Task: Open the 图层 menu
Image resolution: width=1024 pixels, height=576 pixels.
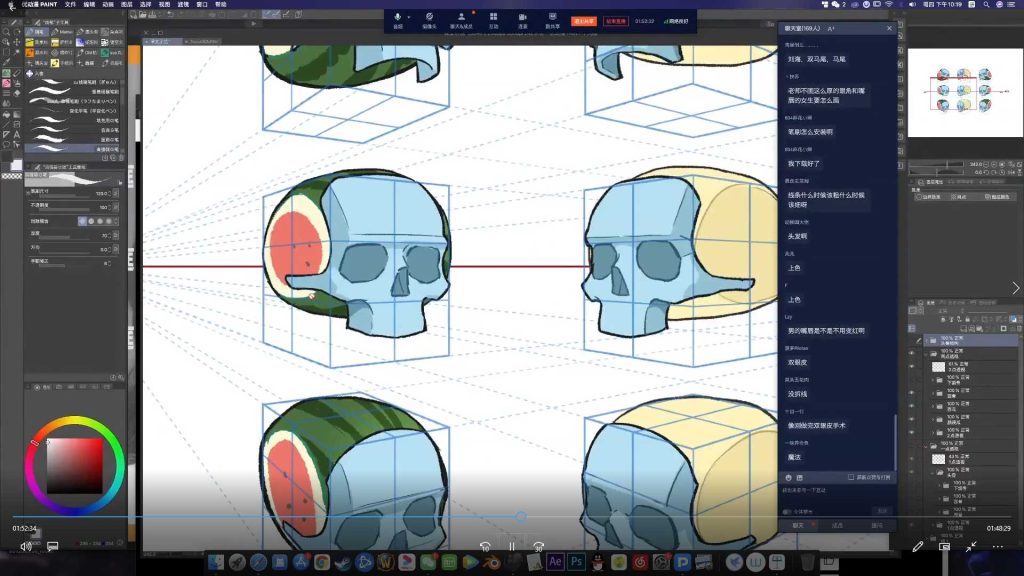Action: pyautogui.click(x=126, y=4)
